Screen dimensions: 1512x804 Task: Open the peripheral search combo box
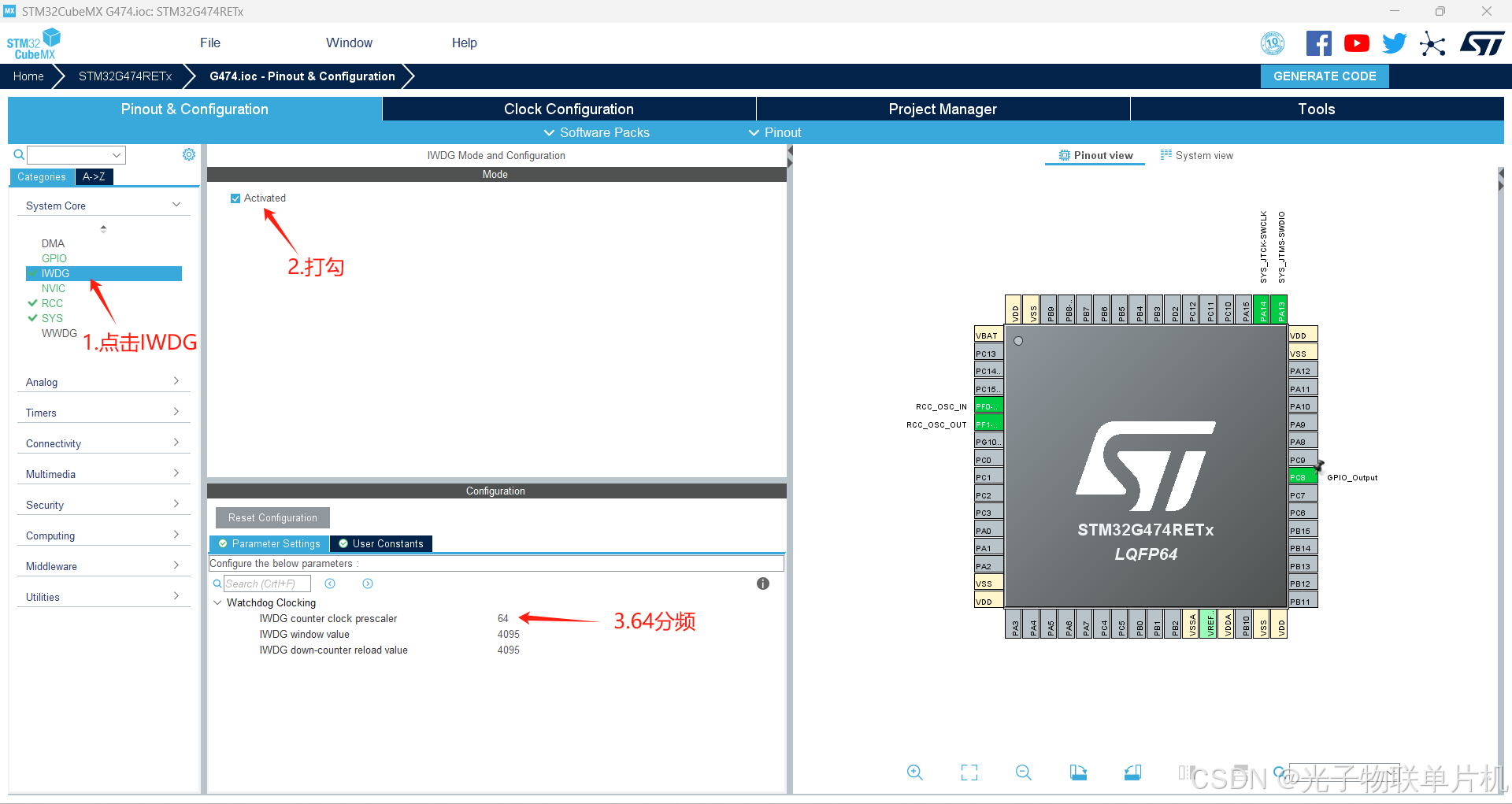76,155
